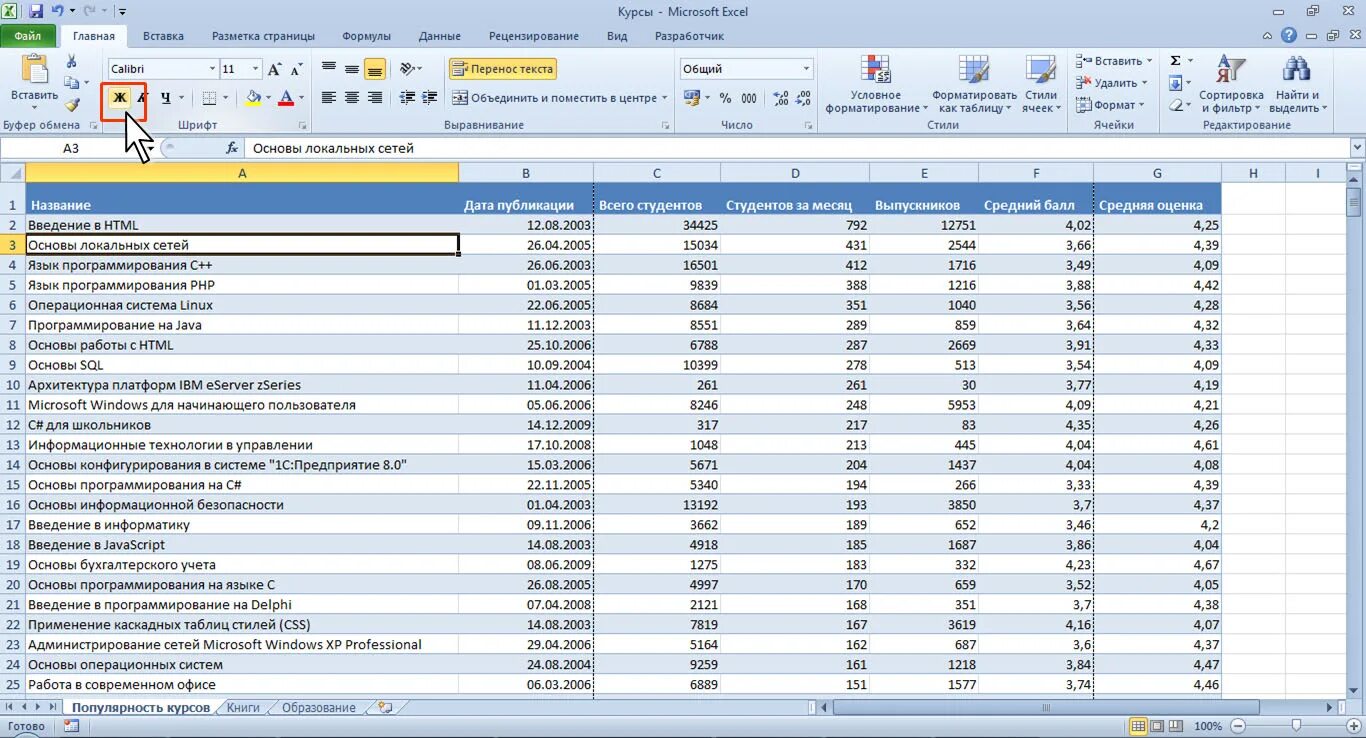Click the zoom in plus button
This screenshot has height=738, width=1366.
point(1355,726)
